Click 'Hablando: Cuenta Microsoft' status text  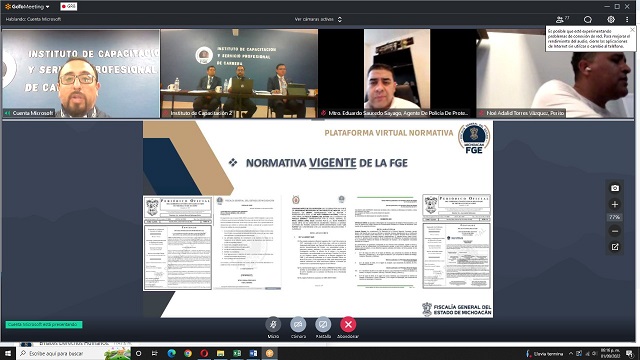(33, 19)
